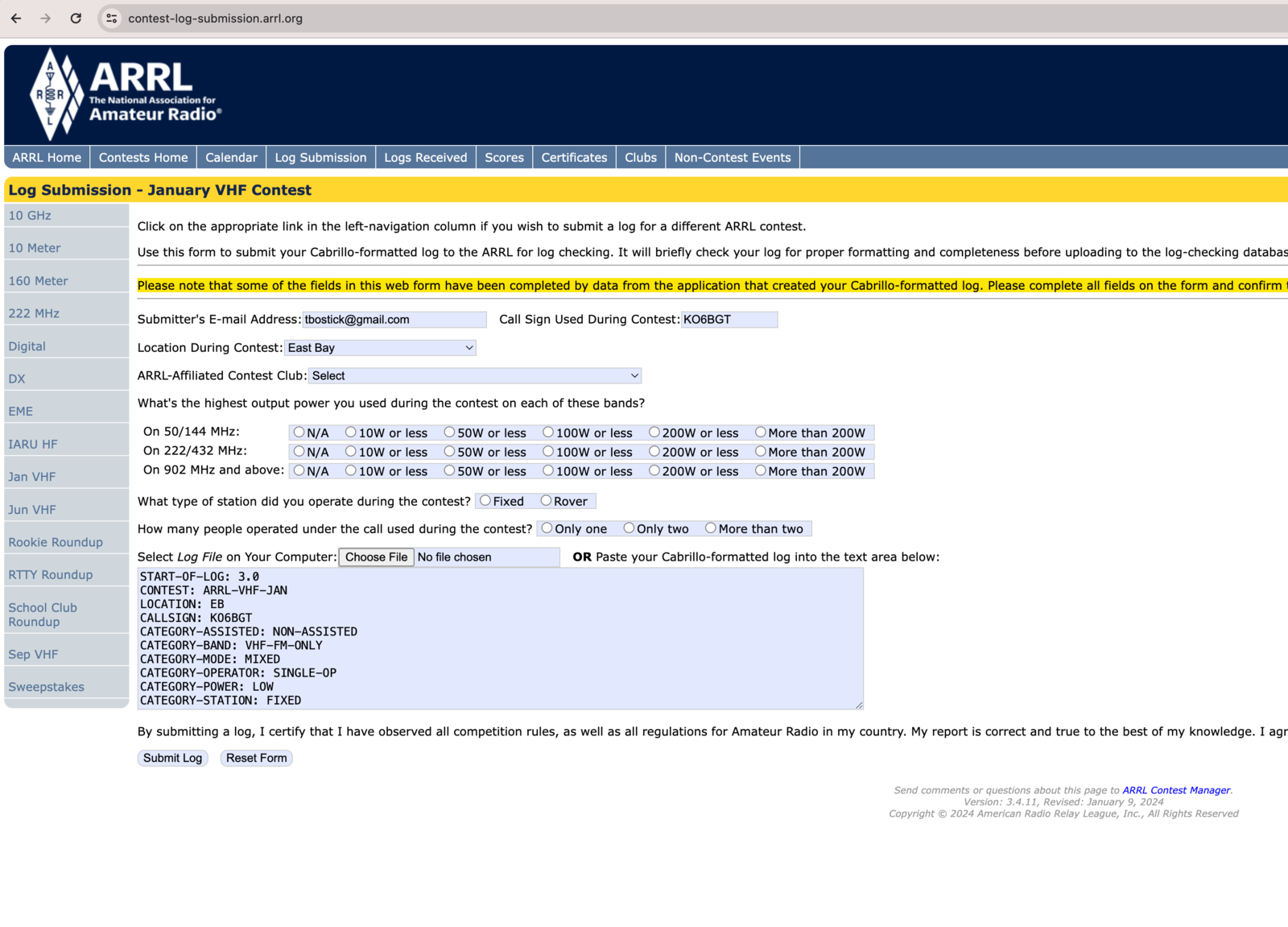Select 50W or less on 222/432 MHz
The width and height of the screenshot is (1288, 927).
click(450, 452)
